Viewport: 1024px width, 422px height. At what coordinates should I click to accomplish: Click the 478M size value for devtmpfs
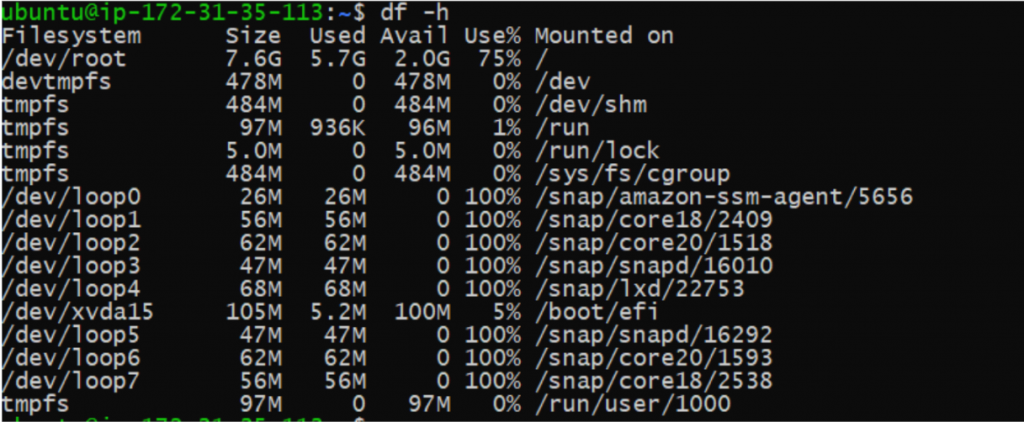253,82
